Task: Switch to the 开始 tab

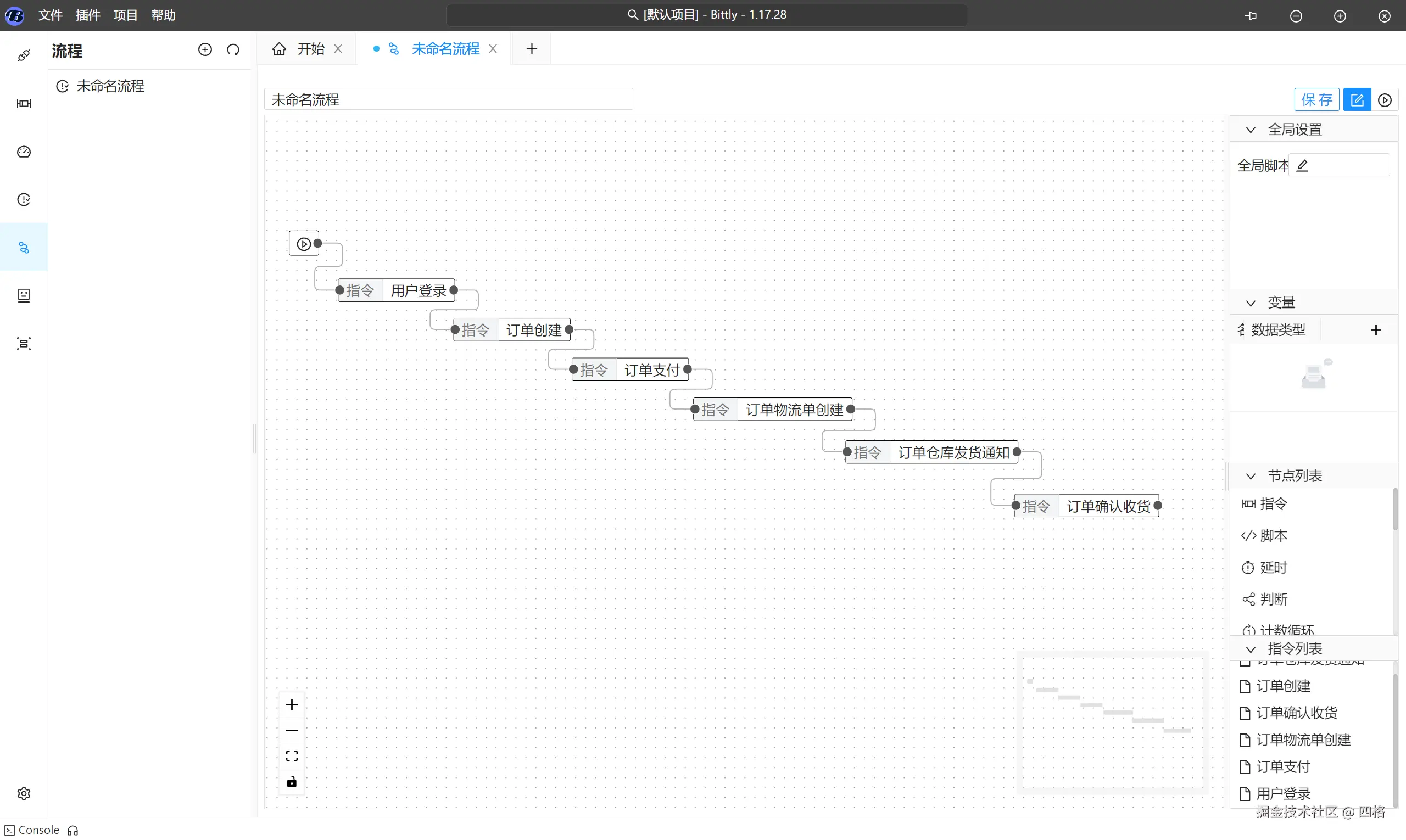Action: [x=310, y=49]
